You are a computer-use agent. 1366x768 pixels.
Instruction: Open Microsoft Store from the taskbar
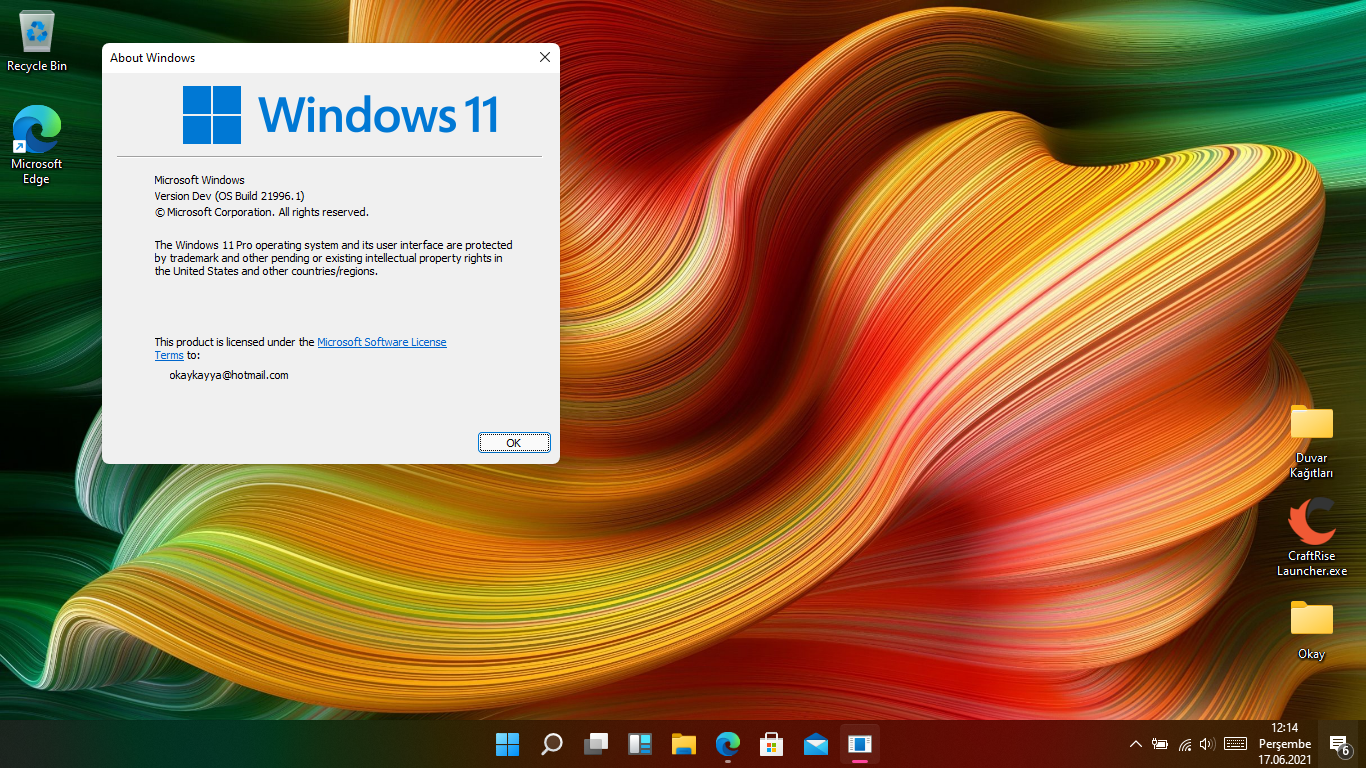tap(772, 744)
